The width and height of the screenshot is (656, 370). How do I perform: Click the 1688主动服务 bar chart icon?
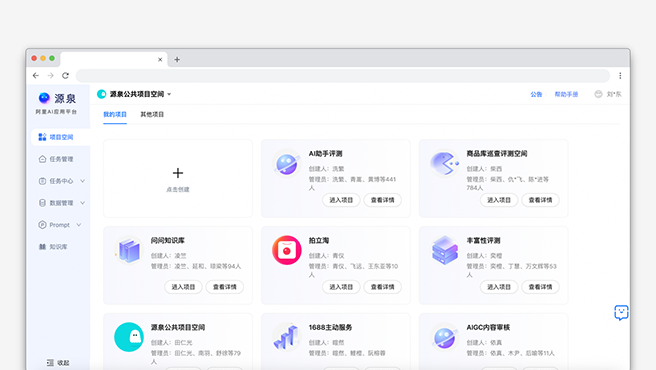(287, 337)
